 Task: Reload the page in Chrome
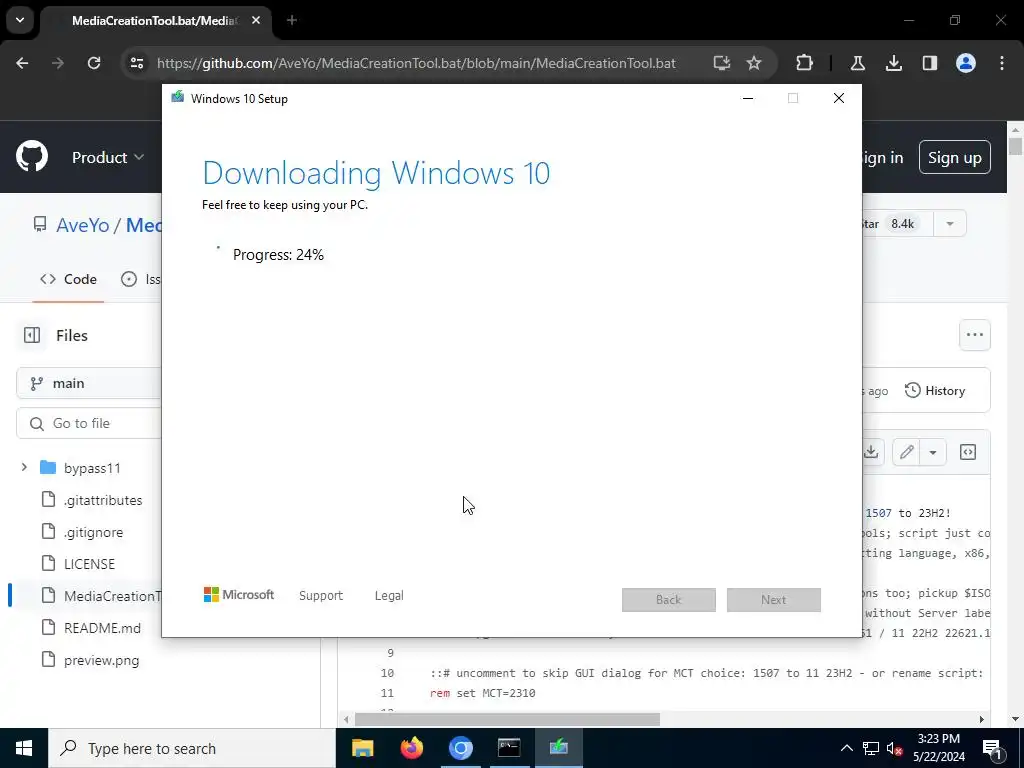click(x=94, y=63)
